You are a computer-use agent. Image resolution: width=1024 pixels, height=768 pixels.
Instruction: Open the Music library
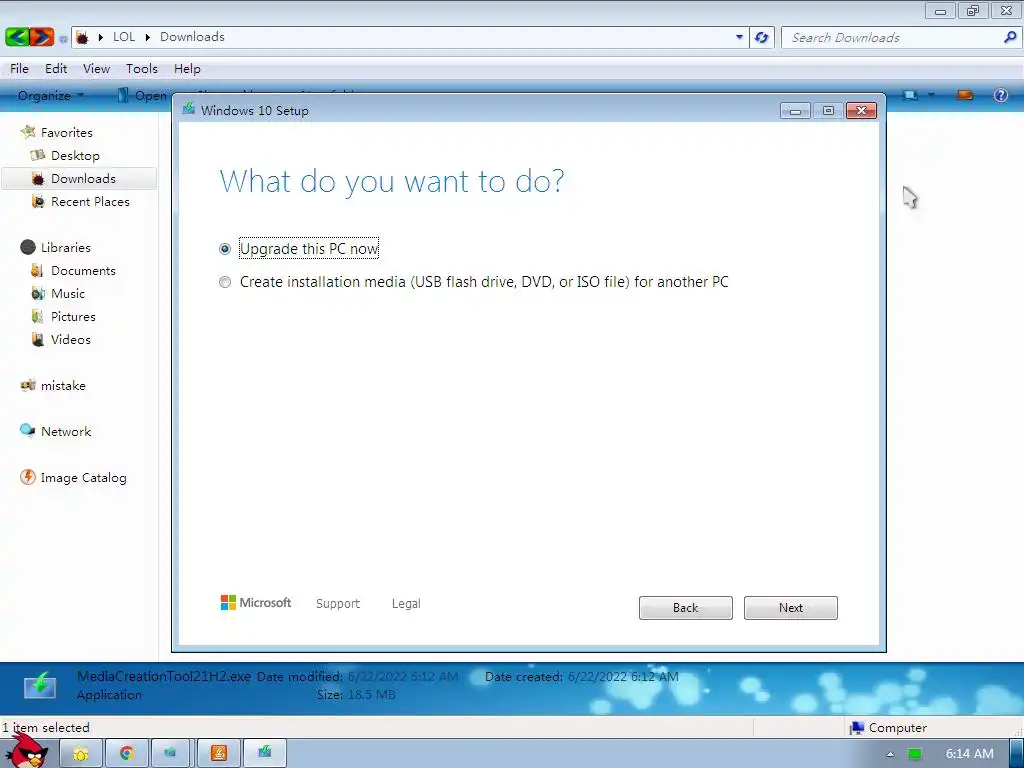coord(57,293)
